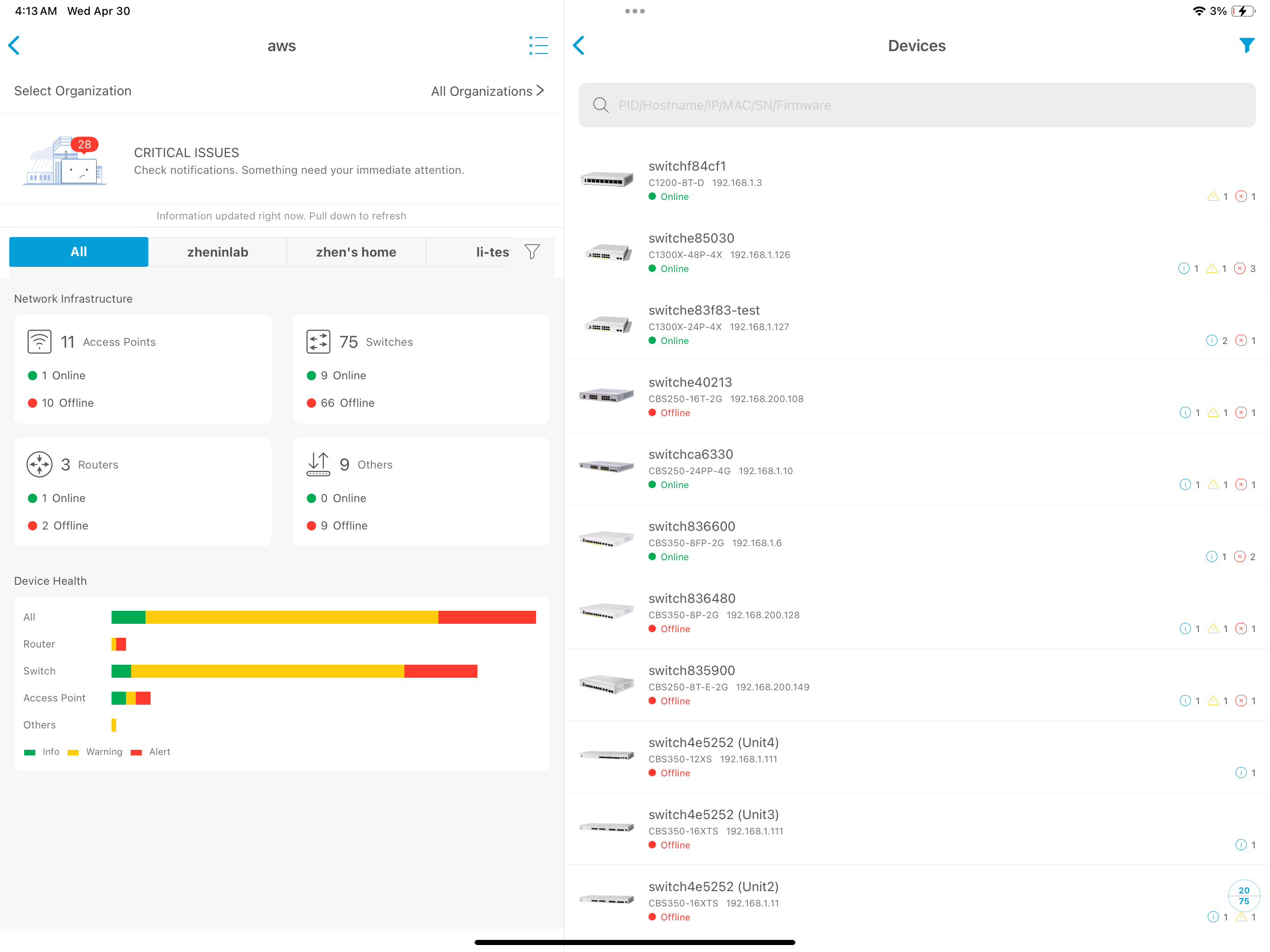Expand the All Organizations selector
The image size is (1270, 952).
point(488,91)
